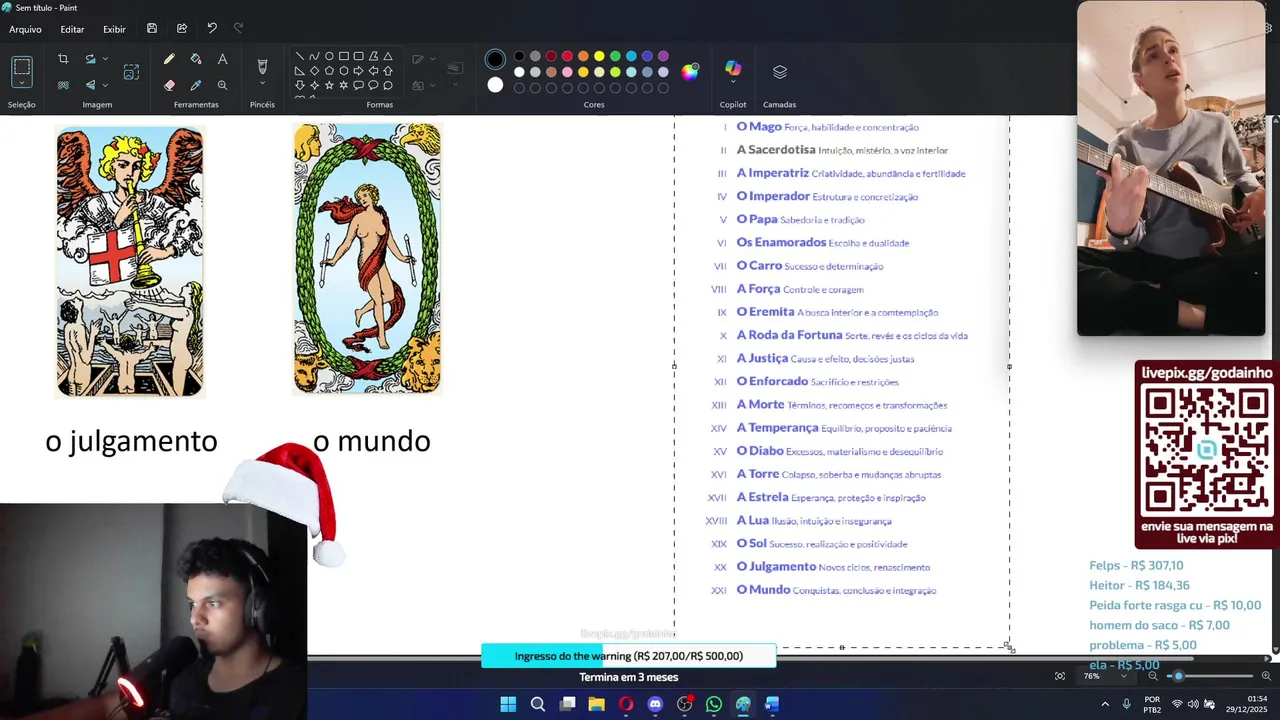The image size is (1280, 720).
Task: Expand the rotate options arrow
Action: click(x=105, y=59)
